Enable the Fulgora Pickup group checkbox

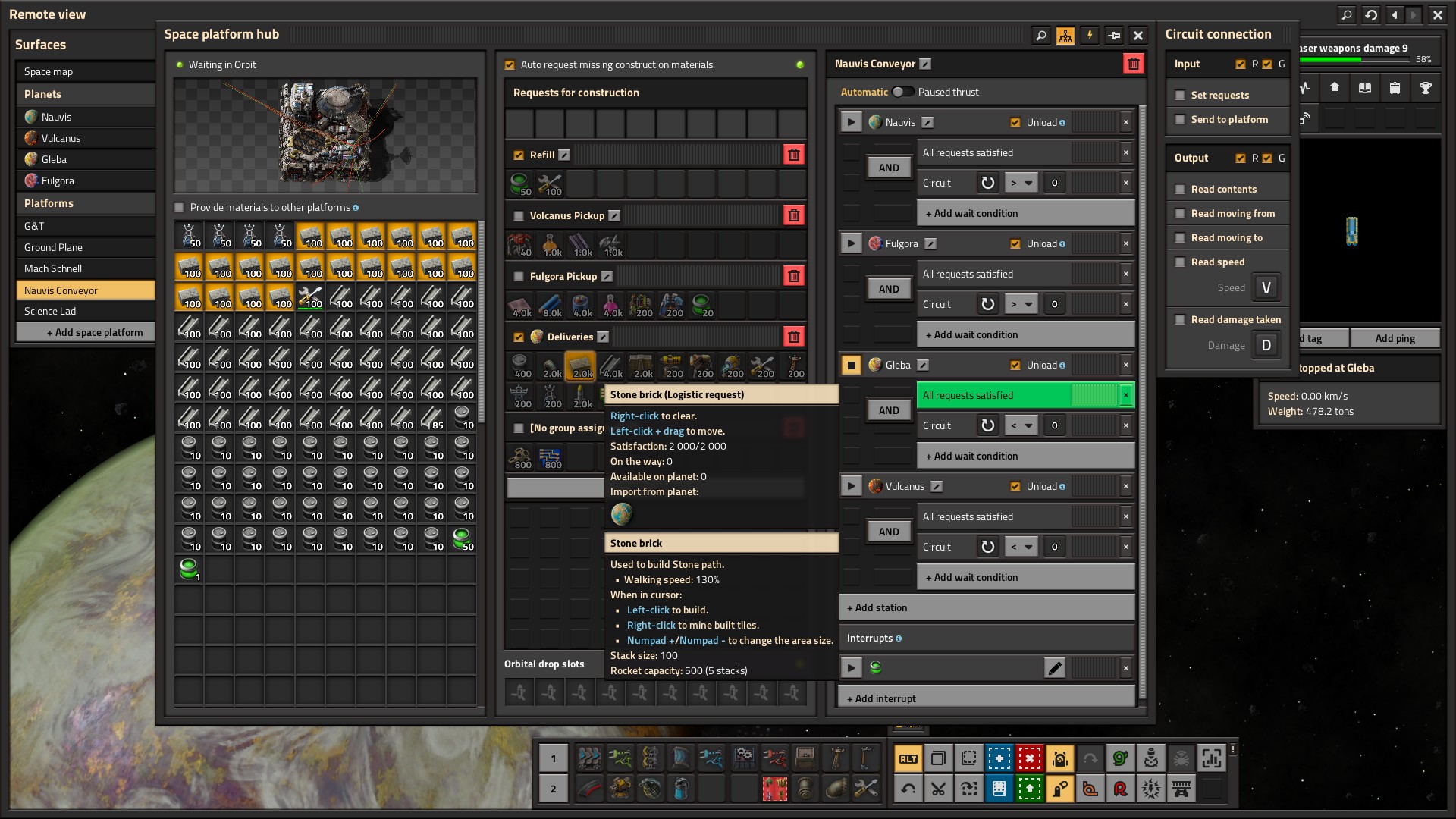tap(519, 276)
